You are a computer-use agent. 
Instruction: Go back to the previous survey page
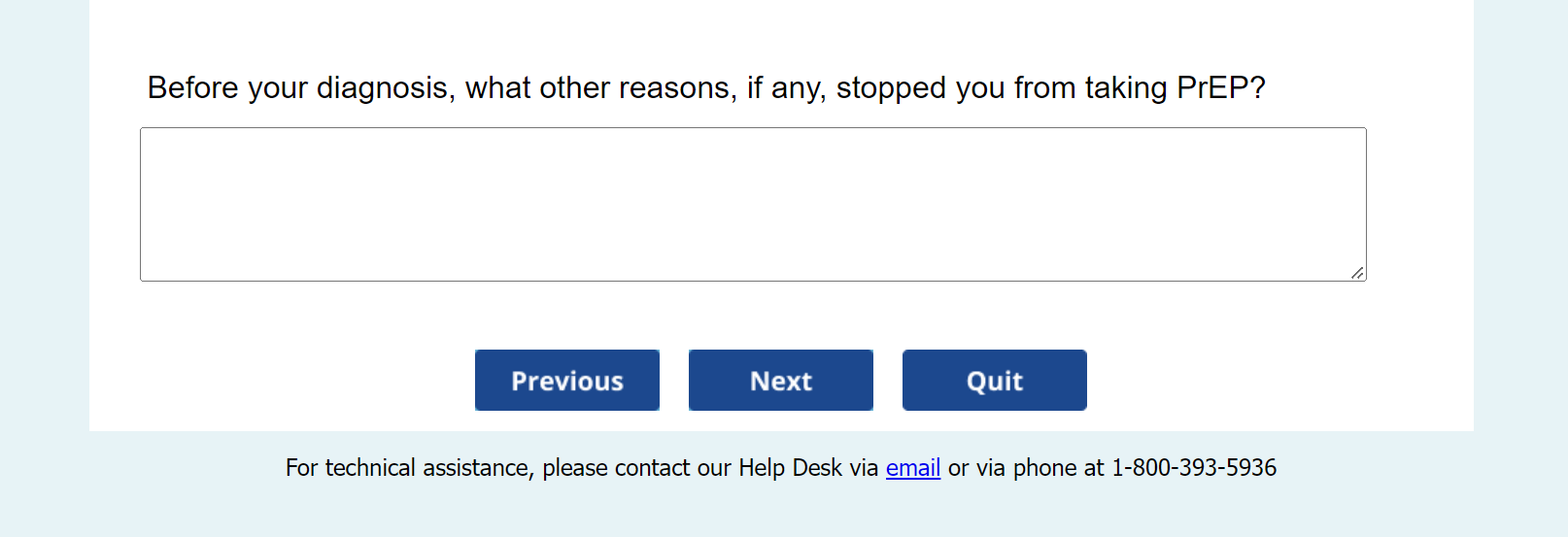pos(567,381)
